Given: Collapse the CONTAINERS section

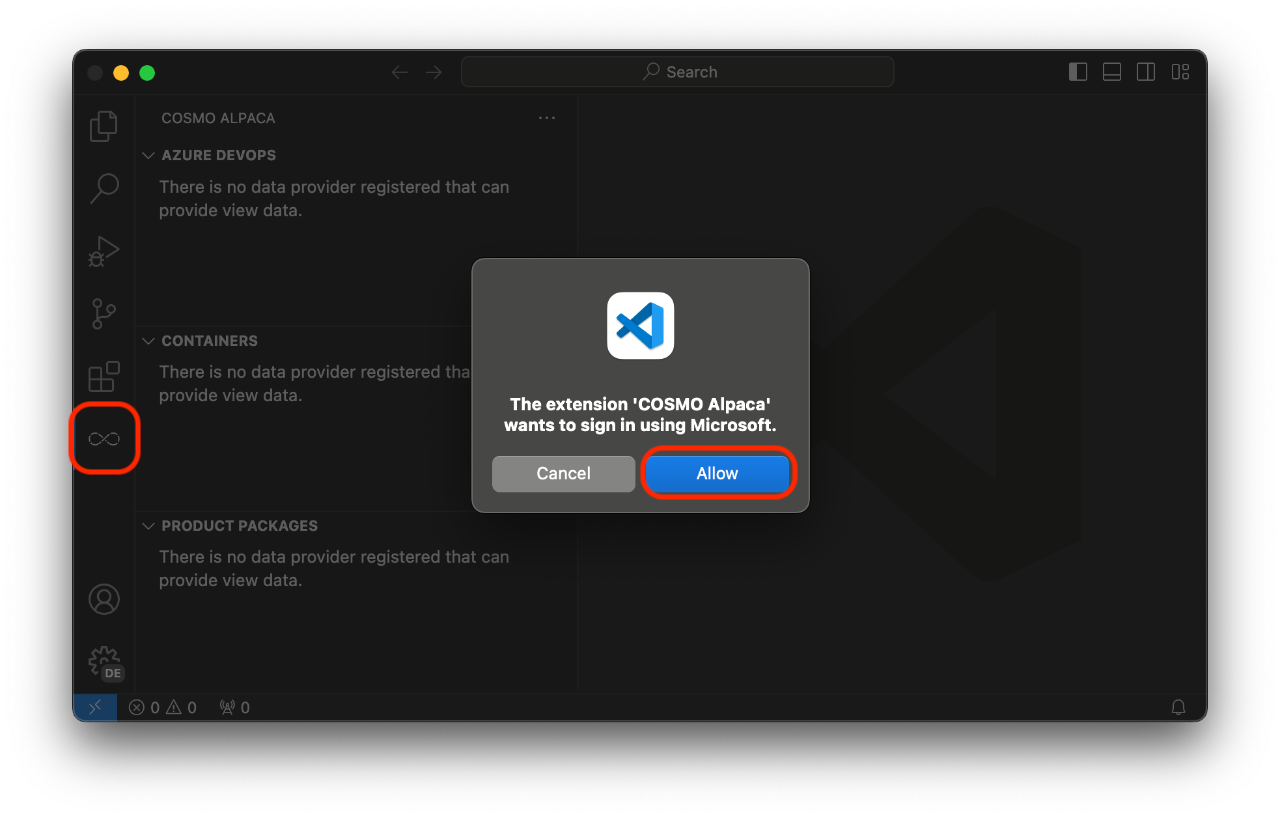Looking at the screenshot, I should point(148,340).
